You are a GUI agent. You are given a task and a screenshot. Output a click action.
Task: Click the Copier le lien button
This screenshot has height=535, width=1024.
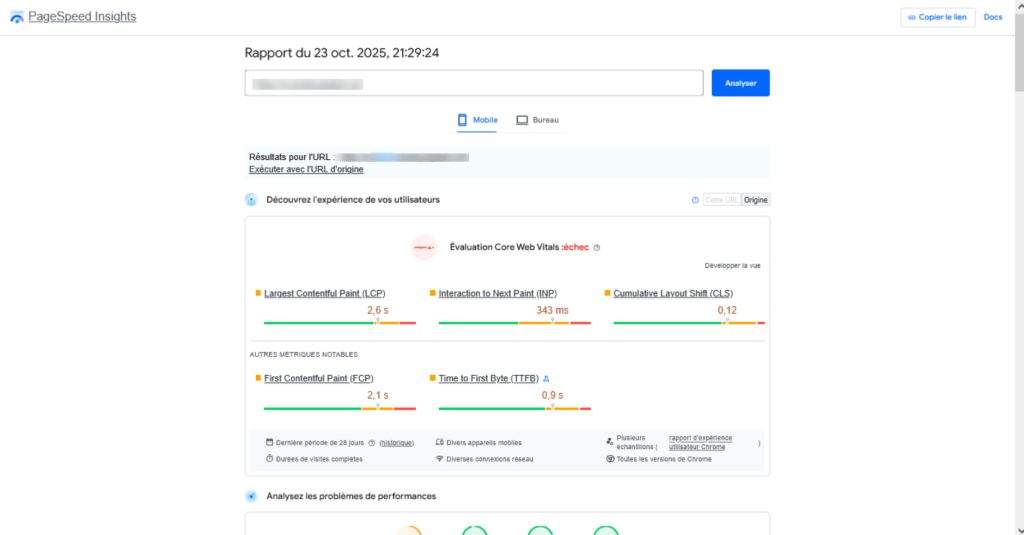pos(937,17)
